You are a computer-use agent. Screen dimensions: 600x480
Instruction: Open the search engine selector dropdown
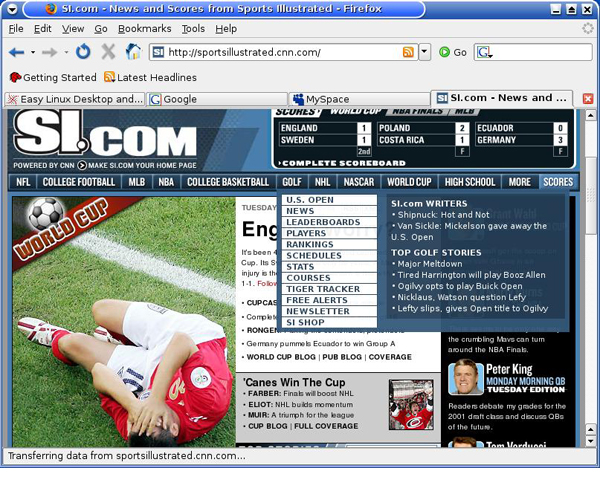484,52
